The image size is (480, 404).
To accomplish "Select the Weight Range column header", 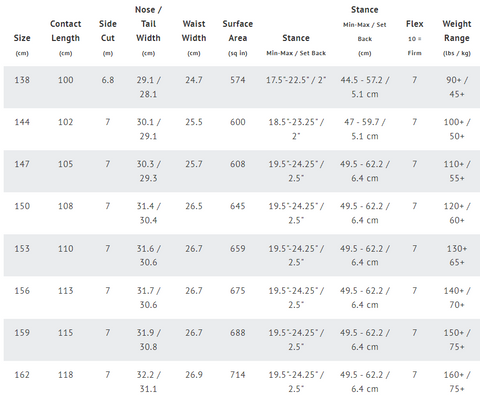I will coord(457,38).
